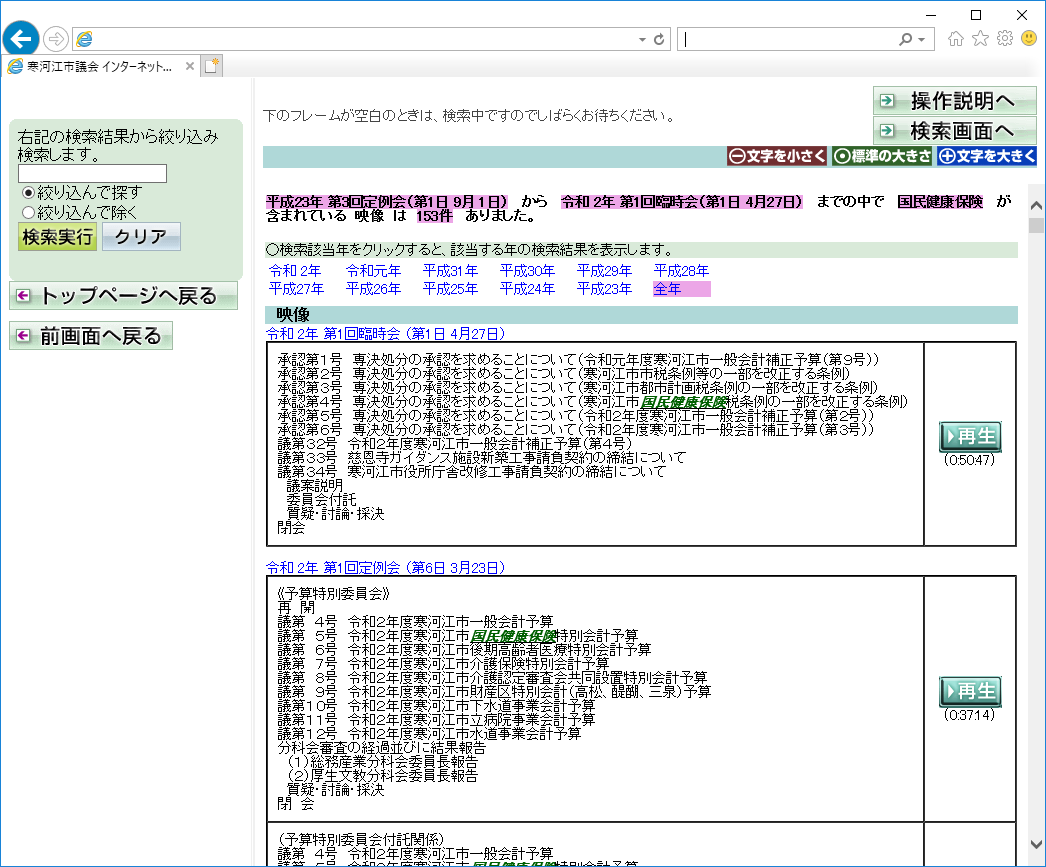
Task: Show results for 平成30年
Action: [527, 271]
